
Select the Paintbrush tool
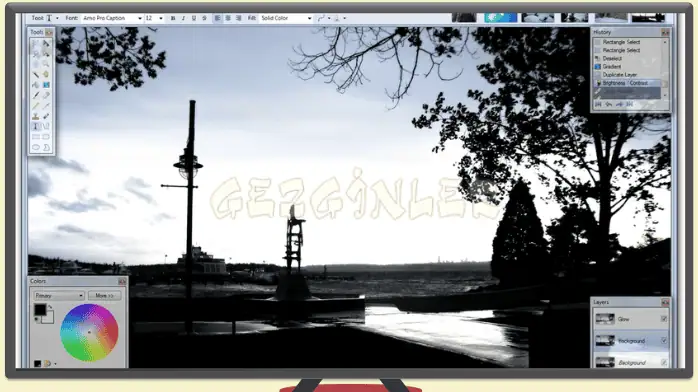click(36, 95)
